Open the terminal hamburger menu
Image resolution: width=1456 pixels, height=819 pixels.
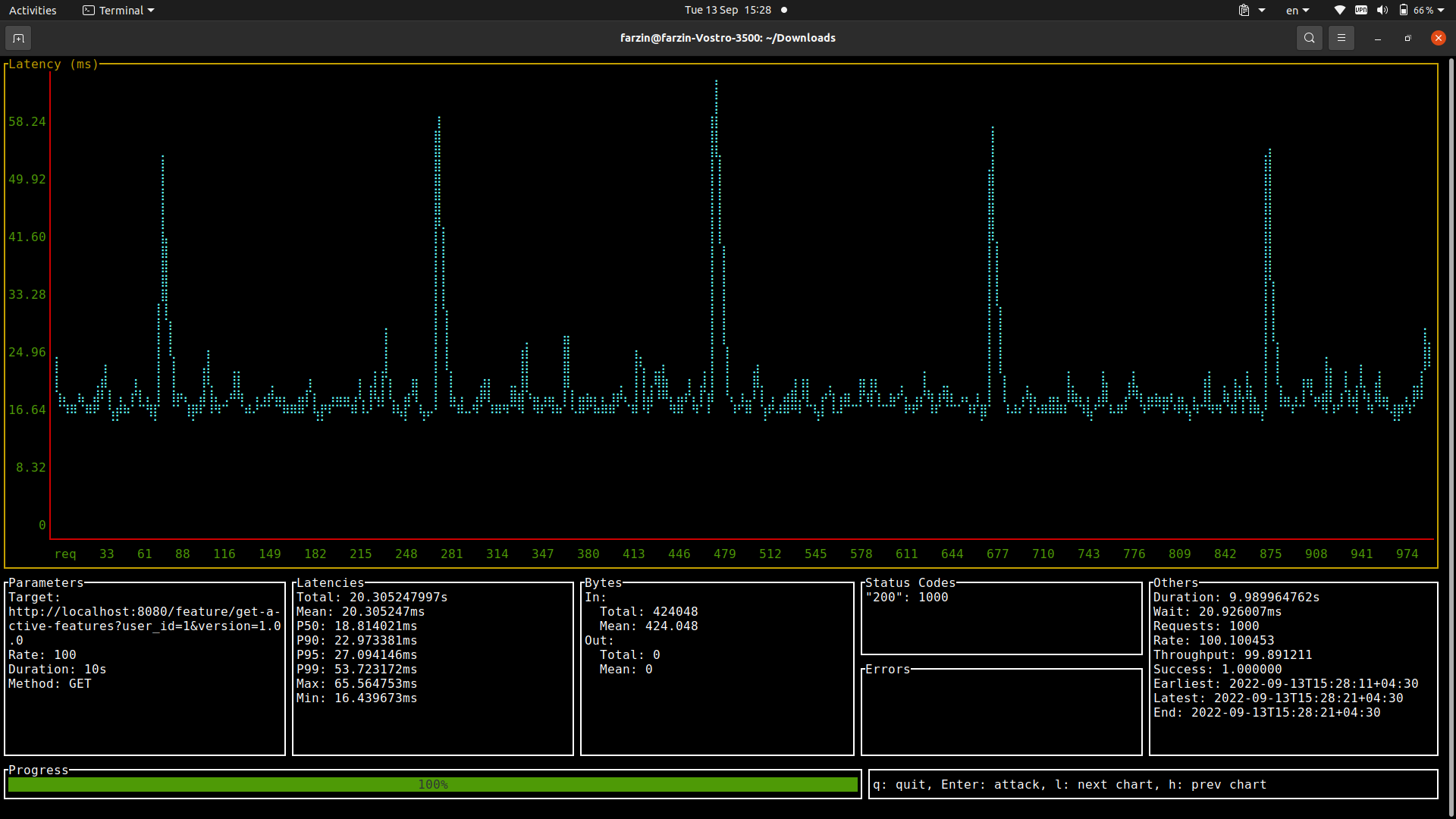[1341, 38]
